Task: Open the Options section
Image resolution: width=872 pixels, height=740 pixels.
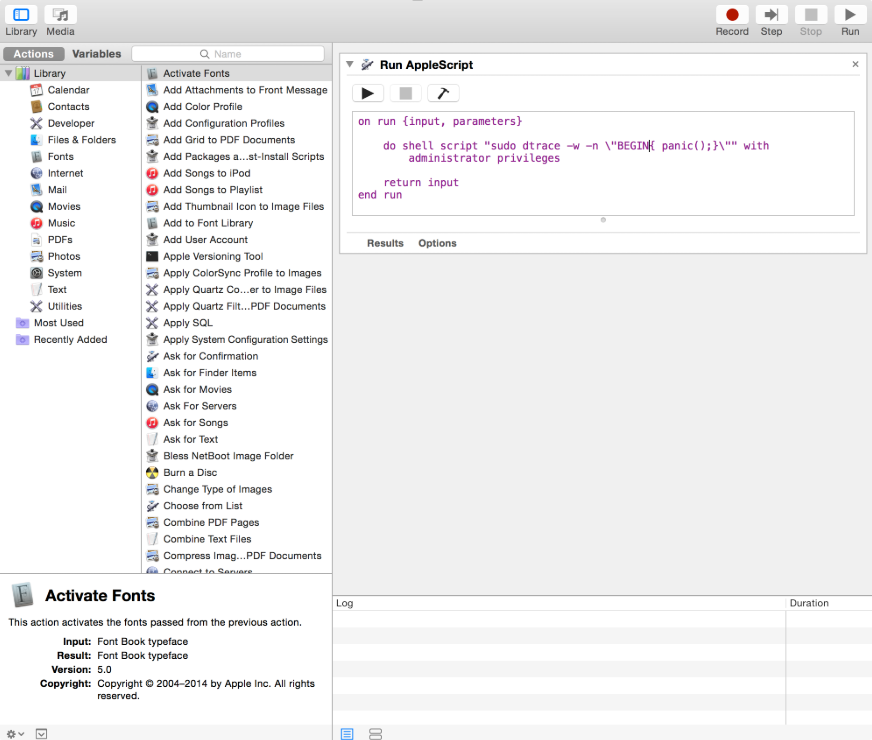Action: point(437,244)
